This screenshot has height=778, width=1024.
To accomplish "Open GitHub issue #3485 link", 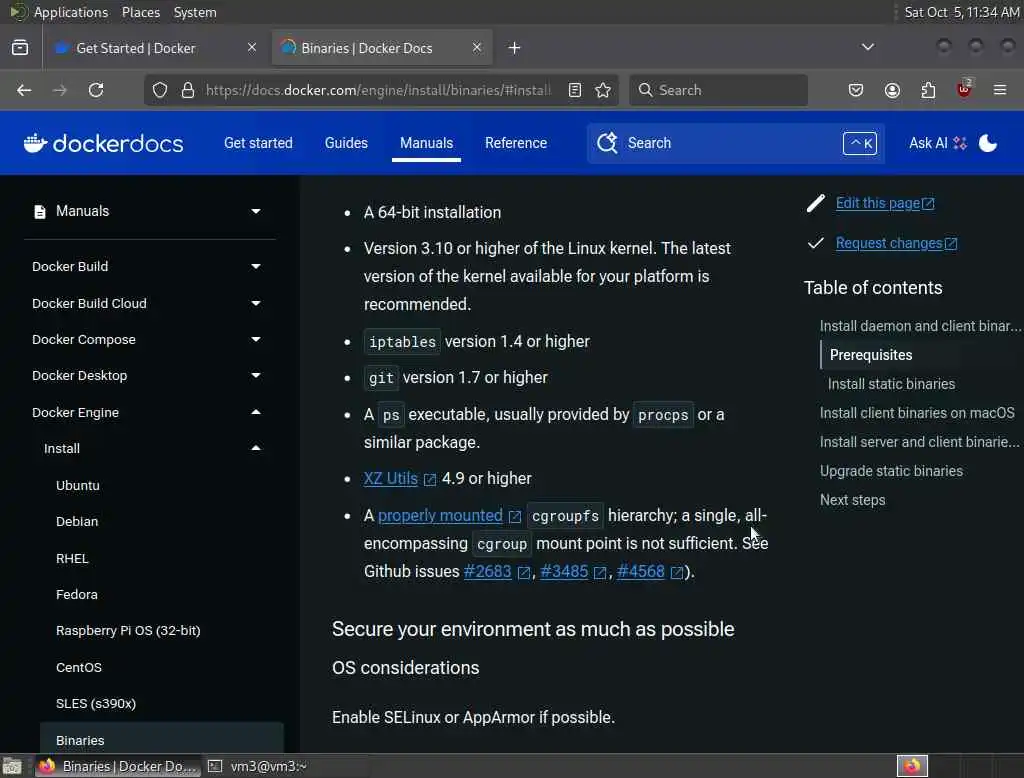I will pos(564,572).
